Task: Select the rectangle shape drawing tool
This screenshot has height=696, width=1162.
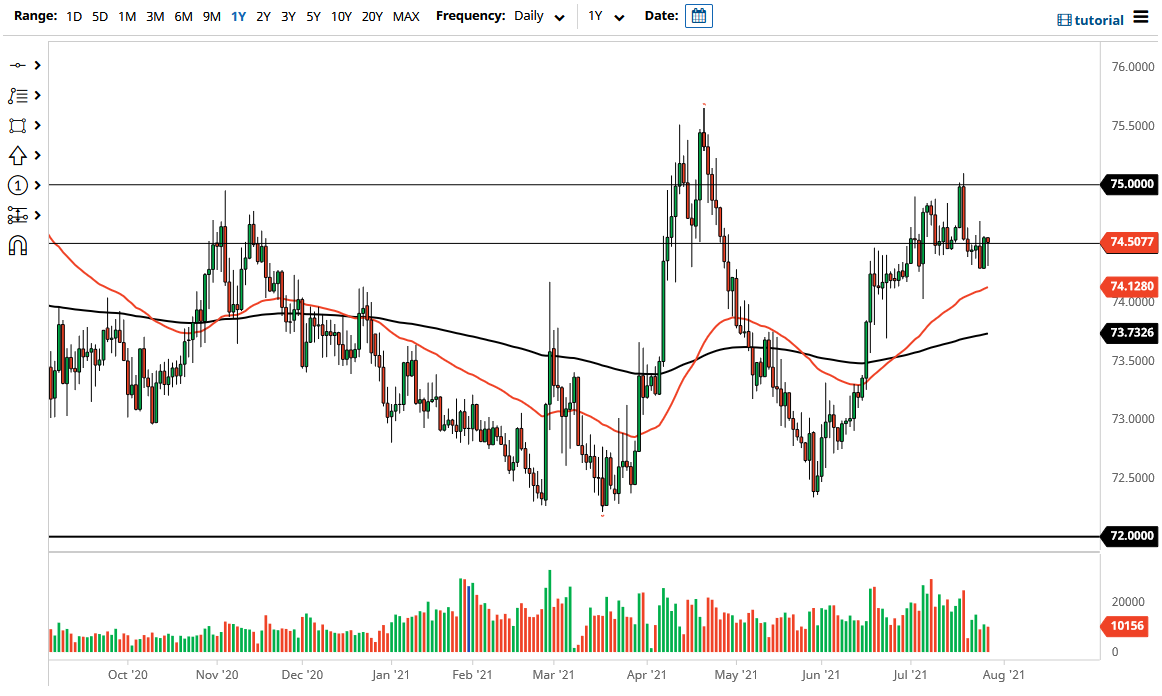Action: click(18, 125)
